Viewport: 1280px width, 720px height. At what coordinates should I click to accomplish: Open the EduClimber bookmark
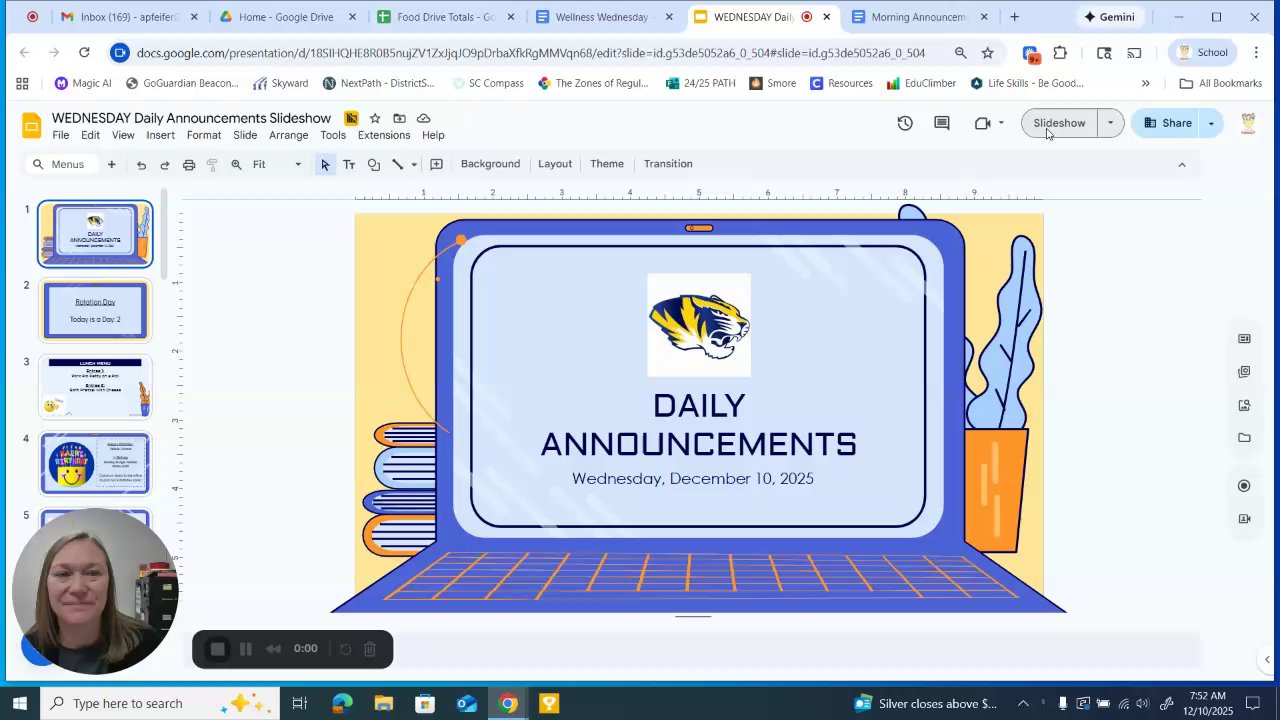pyautogui.click(x=921, y=83)
